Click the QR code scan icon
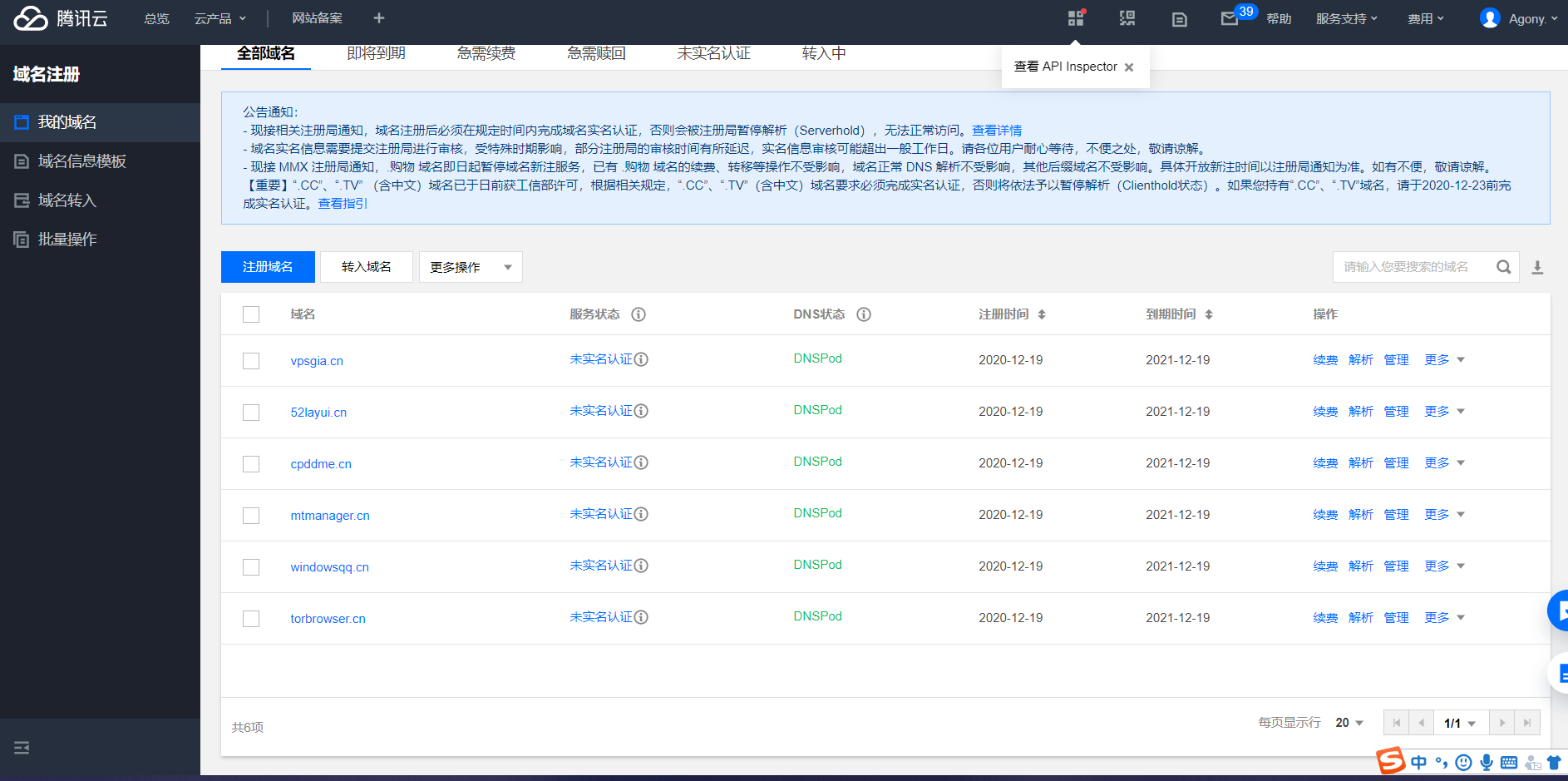1568x781 pixels. pyautogui.click(x=1127, y=18)
